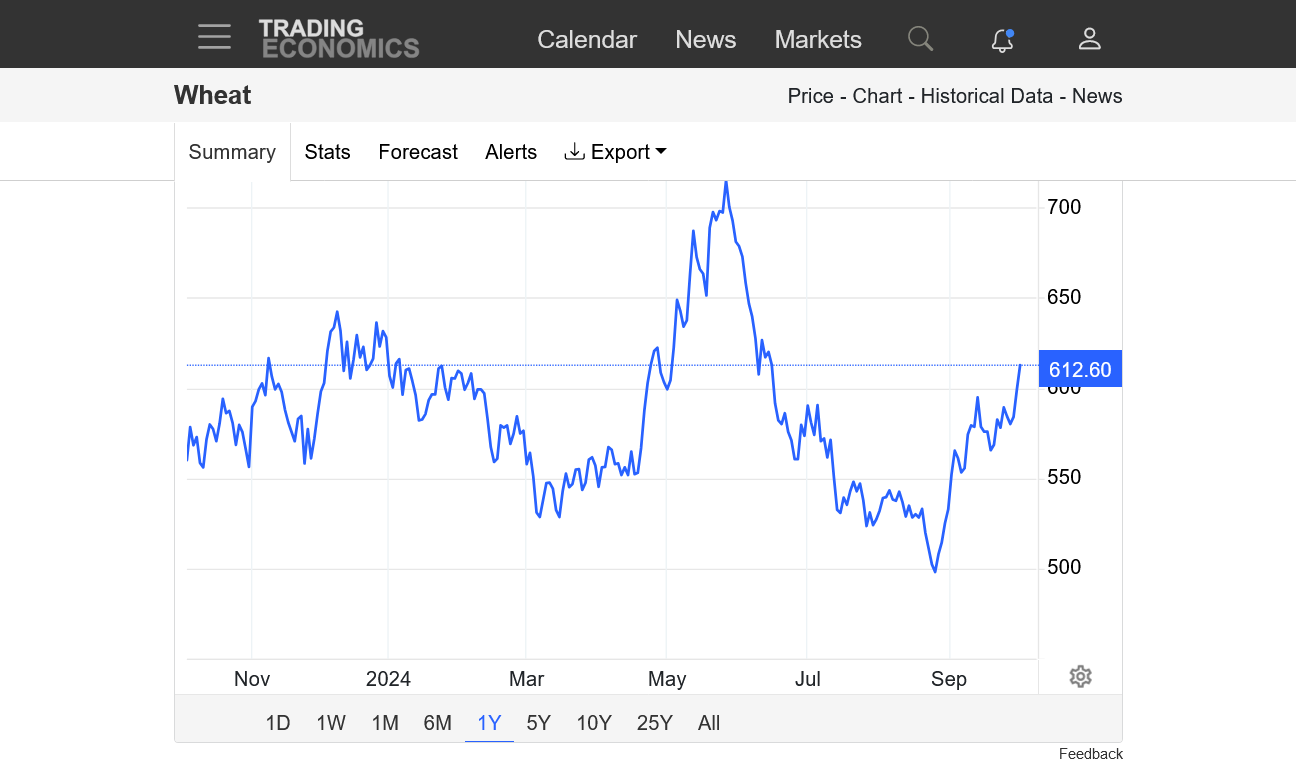The height and width of the screenshot is (775, 1296).
Task: Switch to the Stats tab
Action: click(327, 152)
